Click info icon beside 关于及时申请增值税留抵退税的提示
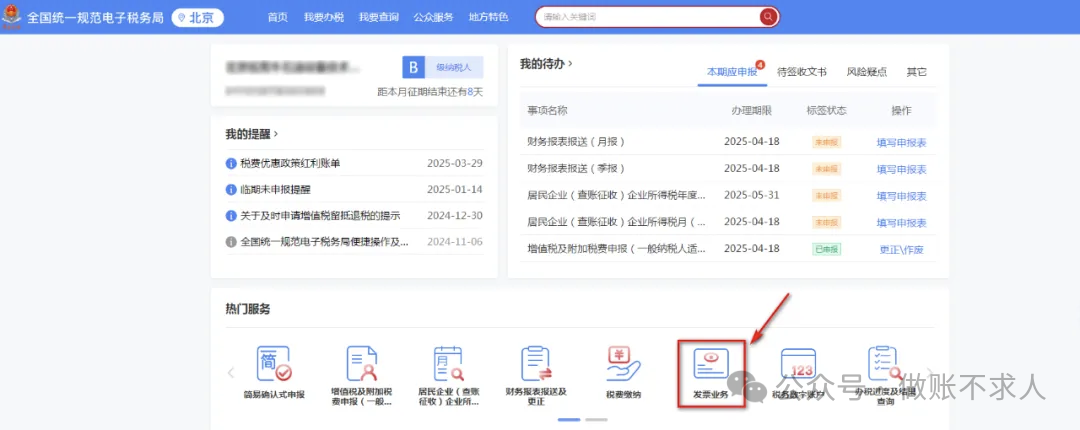Image resolution: width=1080 pixels, height=430 pixels. (x=231, y=216)
